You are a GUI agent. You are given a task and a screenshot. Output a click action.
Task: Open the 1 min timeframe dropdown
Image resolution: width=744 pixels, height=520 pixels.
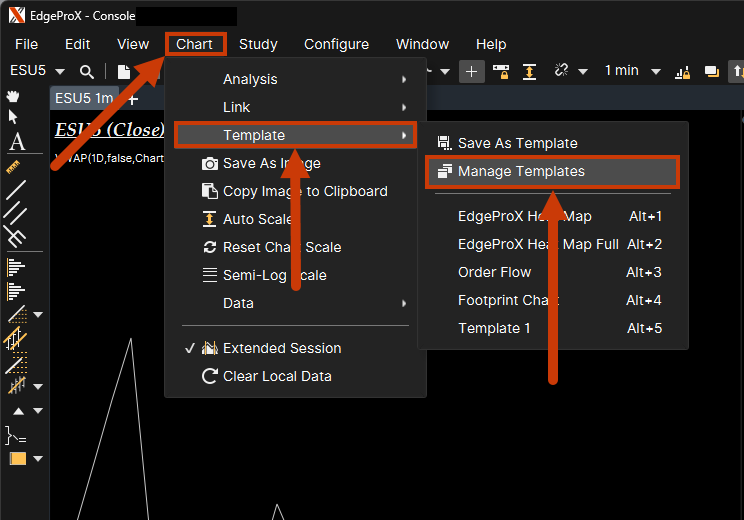(x=656, y=71)
